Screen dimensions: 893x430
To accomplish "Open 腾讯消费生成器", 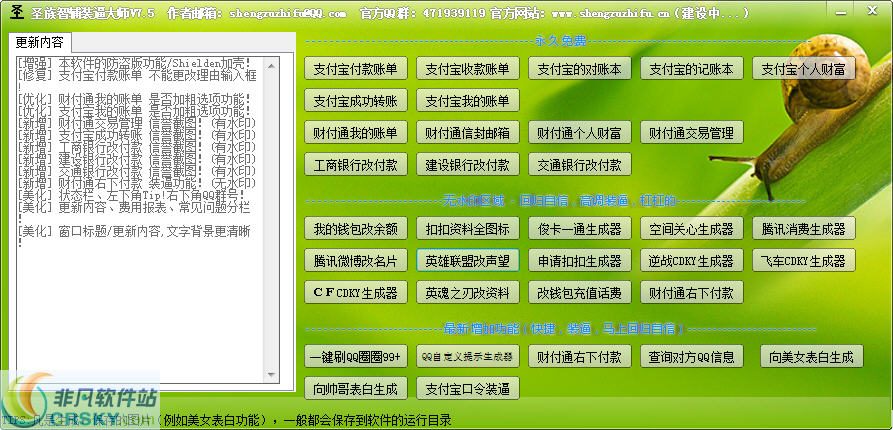I will pos(804,228).
